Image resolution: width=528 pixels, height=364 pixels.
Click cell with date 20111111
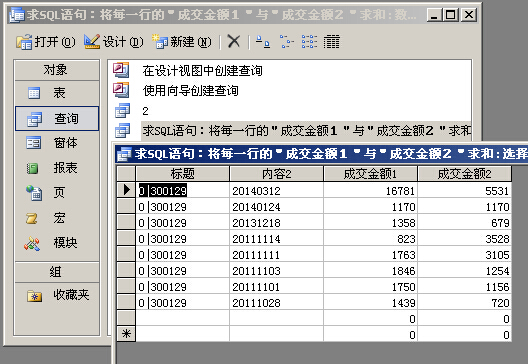tap(276, 255)
